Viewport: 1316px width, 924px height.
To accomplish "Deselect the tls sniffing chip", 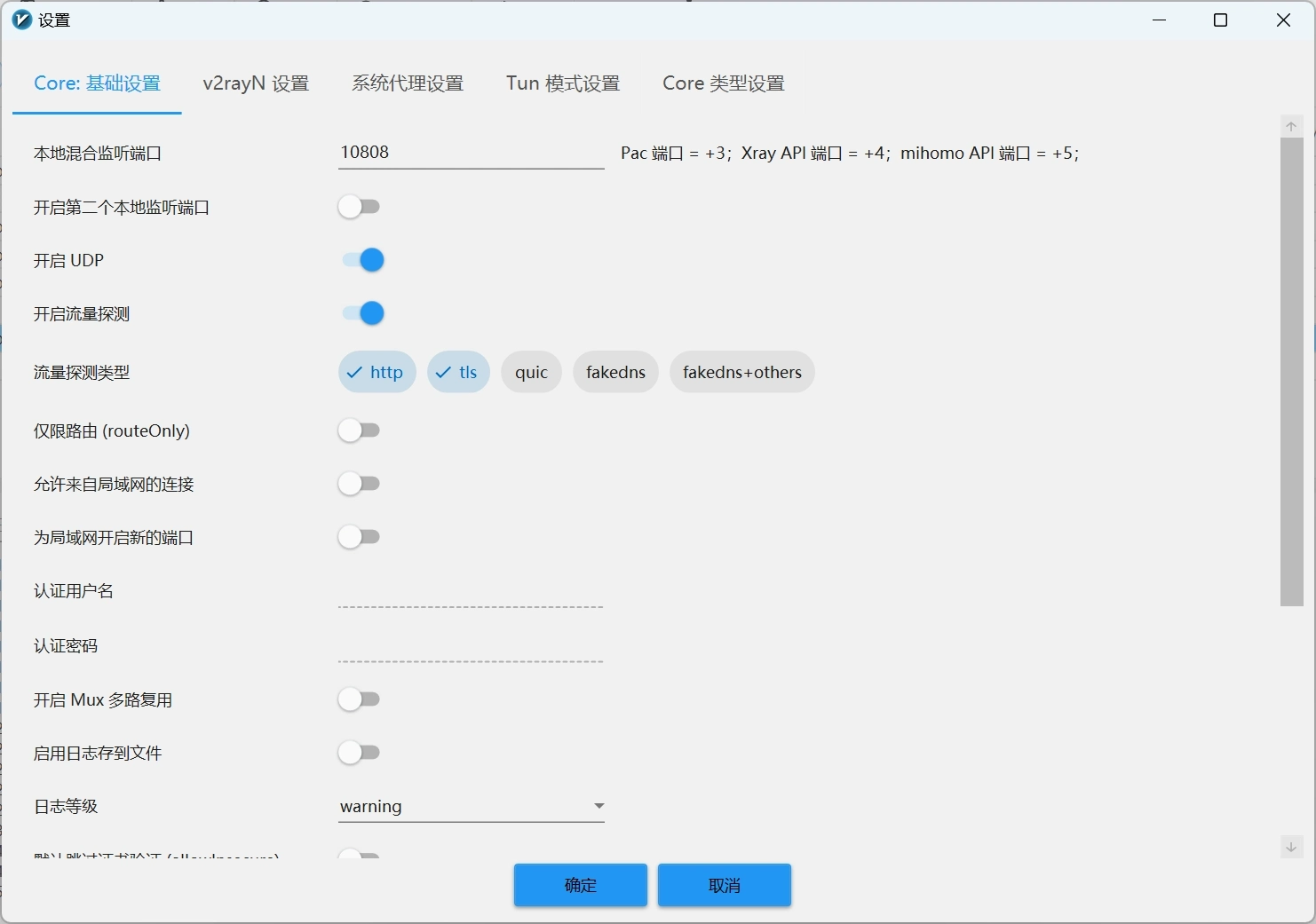I will click(458, 372).
